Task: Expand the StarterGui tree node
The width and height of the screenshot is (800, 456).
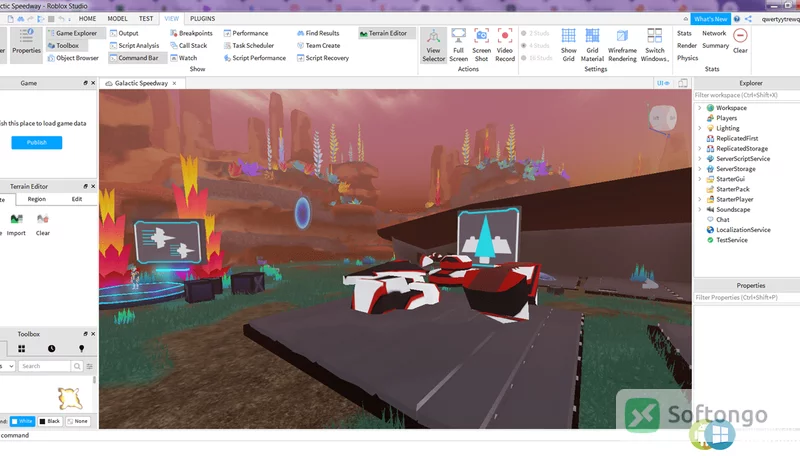Action: pos(699,179)
